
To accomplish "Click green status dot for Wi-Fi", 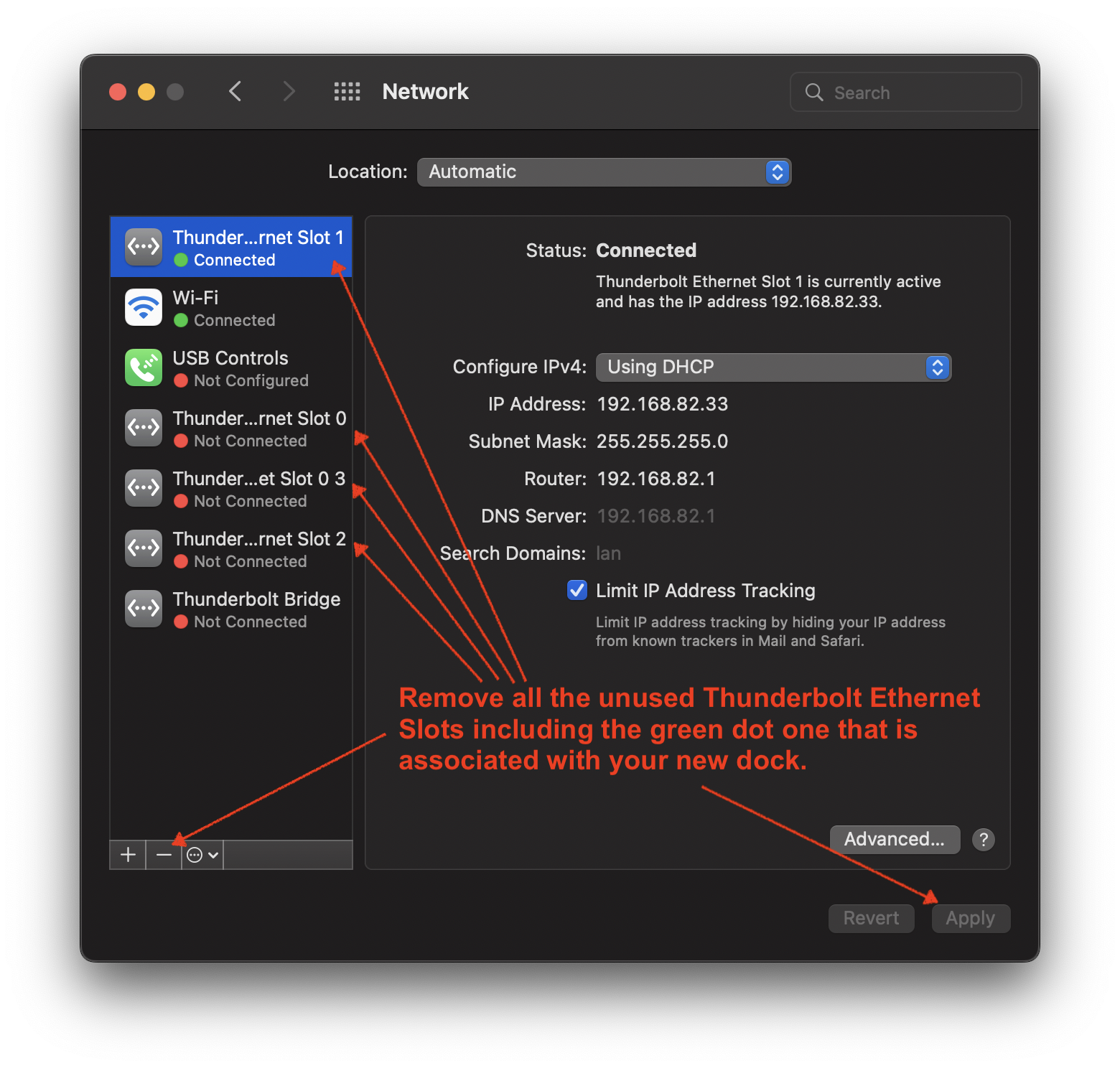I will tap(181, 320).
